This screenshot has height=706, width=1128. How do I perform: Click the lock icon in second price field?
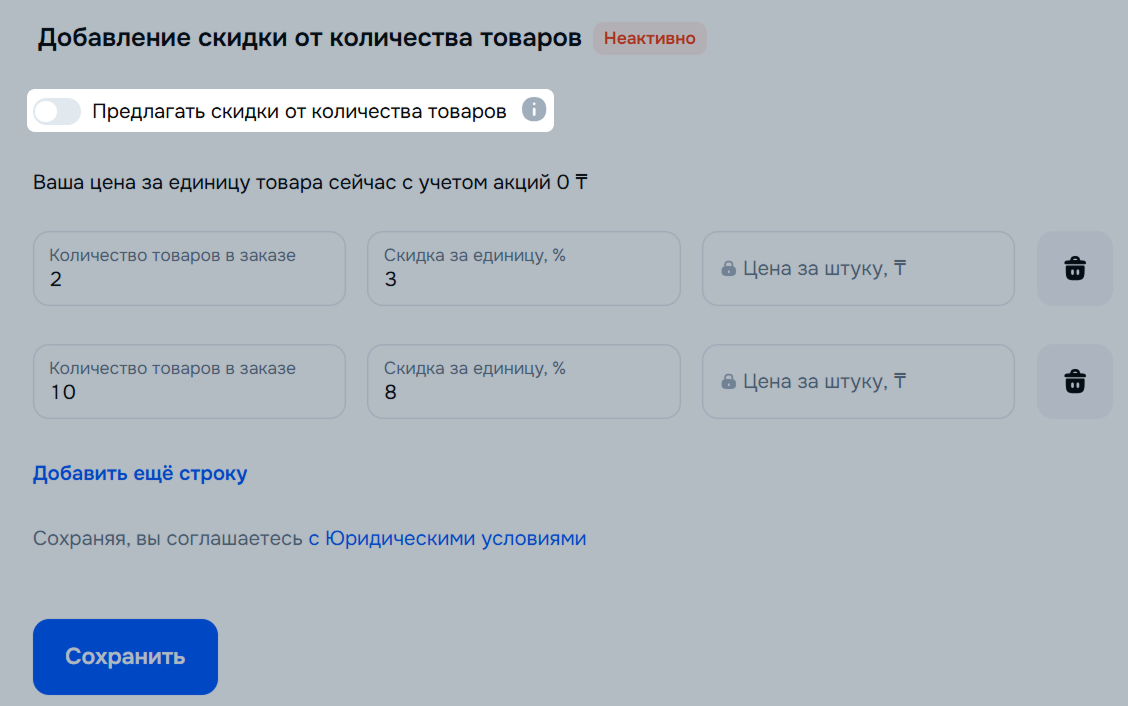[729, 382]
